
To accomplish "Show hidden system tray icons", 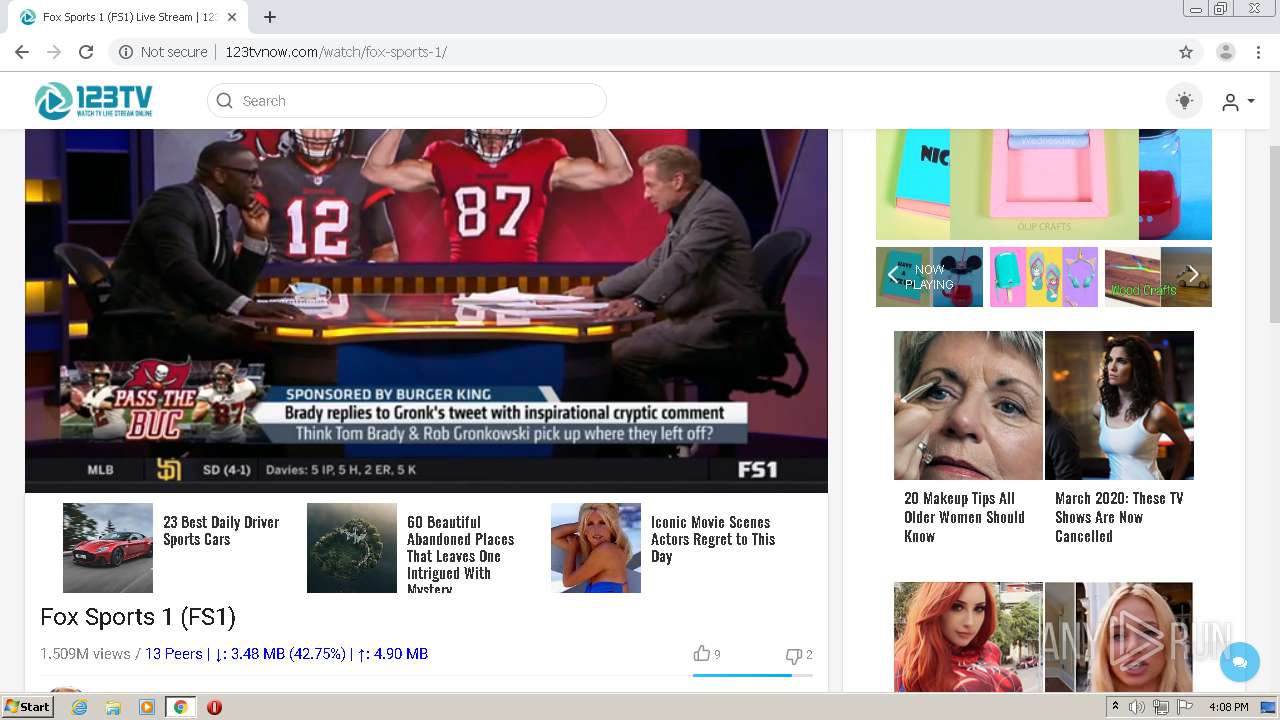I will (1116, 707).
